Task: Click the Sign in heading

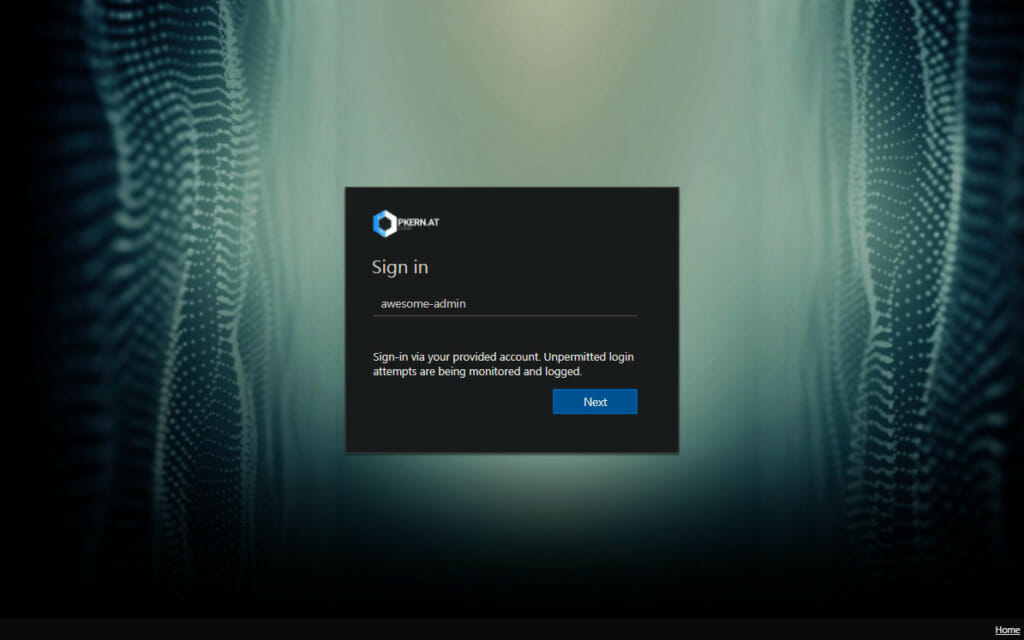Action: point(399,267)
